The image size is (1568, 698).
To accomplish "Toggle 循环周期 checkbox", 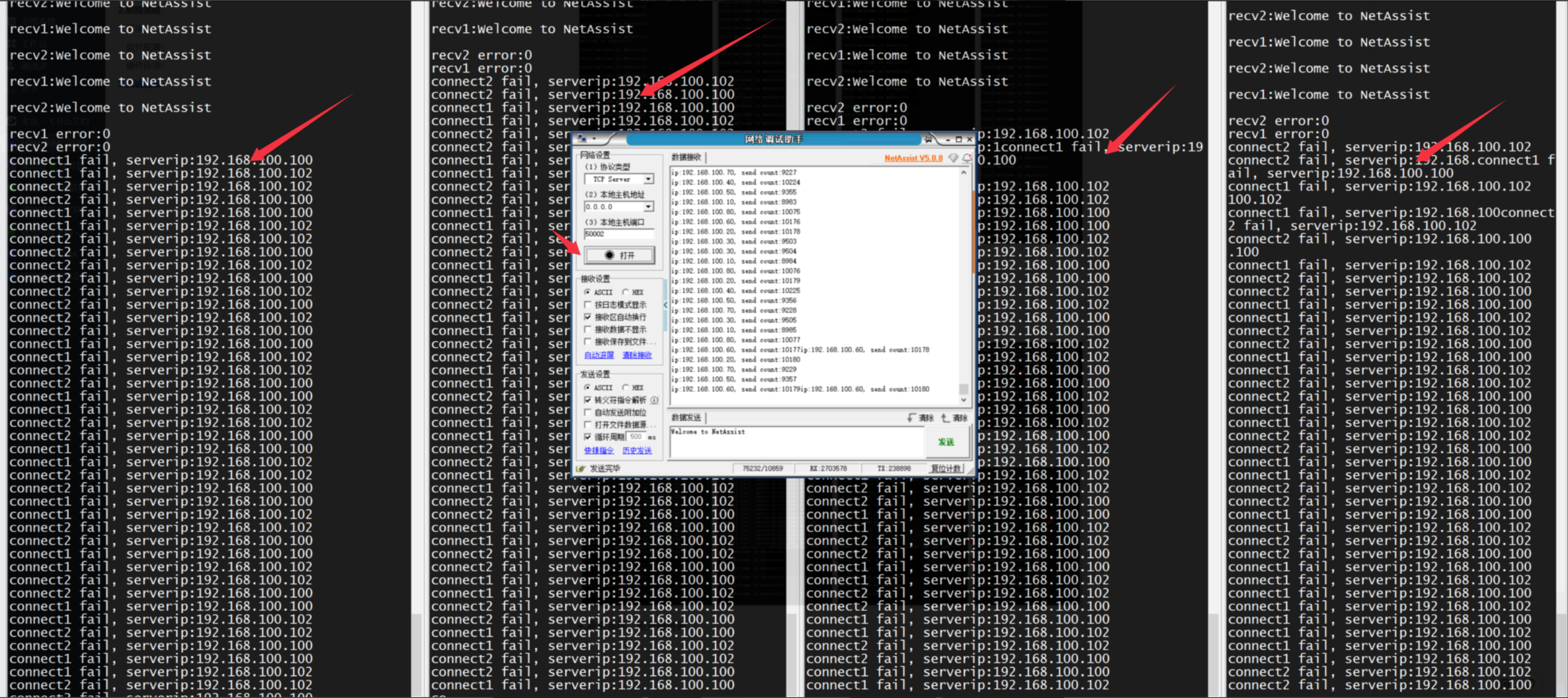I will point(588,437).
